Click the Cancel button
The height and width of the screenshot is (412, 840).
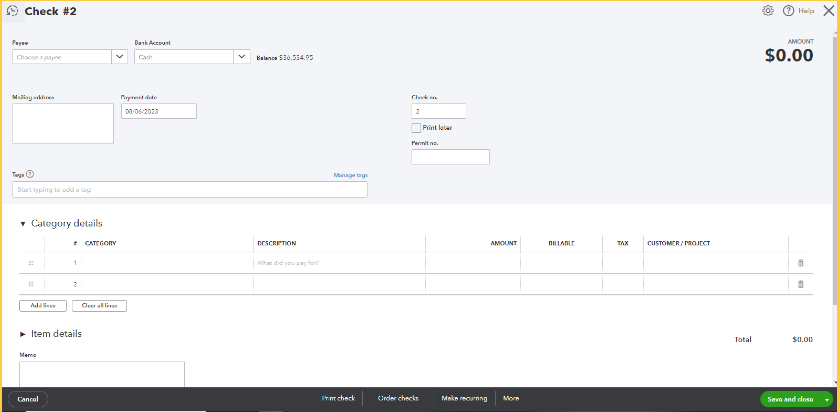[28, 399]
